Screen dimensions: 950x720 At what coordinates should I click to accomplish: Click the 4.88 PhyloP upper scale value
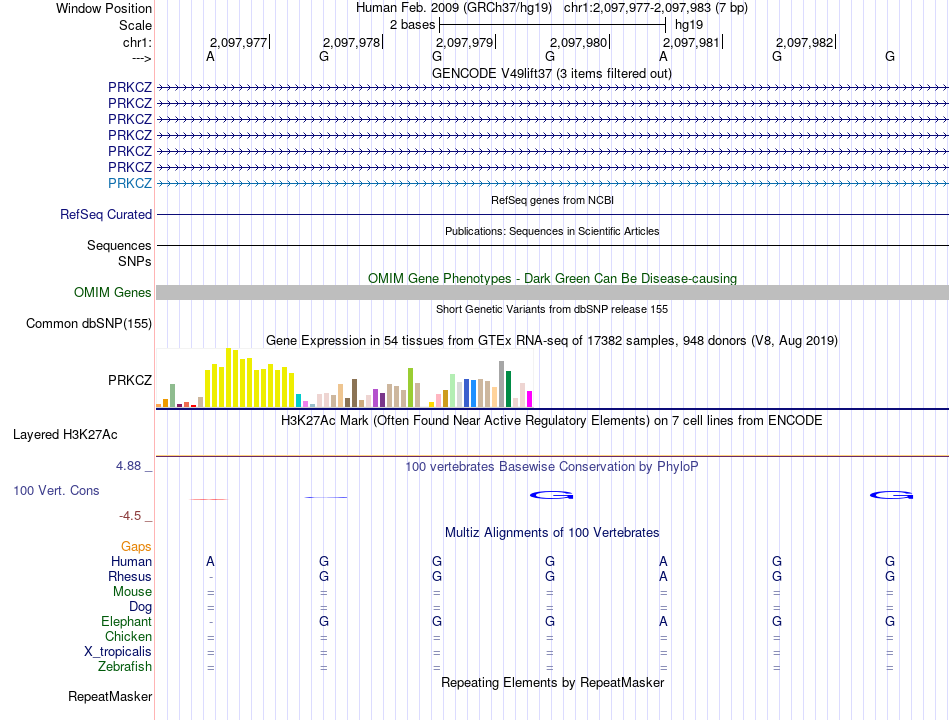pyautogui.click(x=128, y=466)
